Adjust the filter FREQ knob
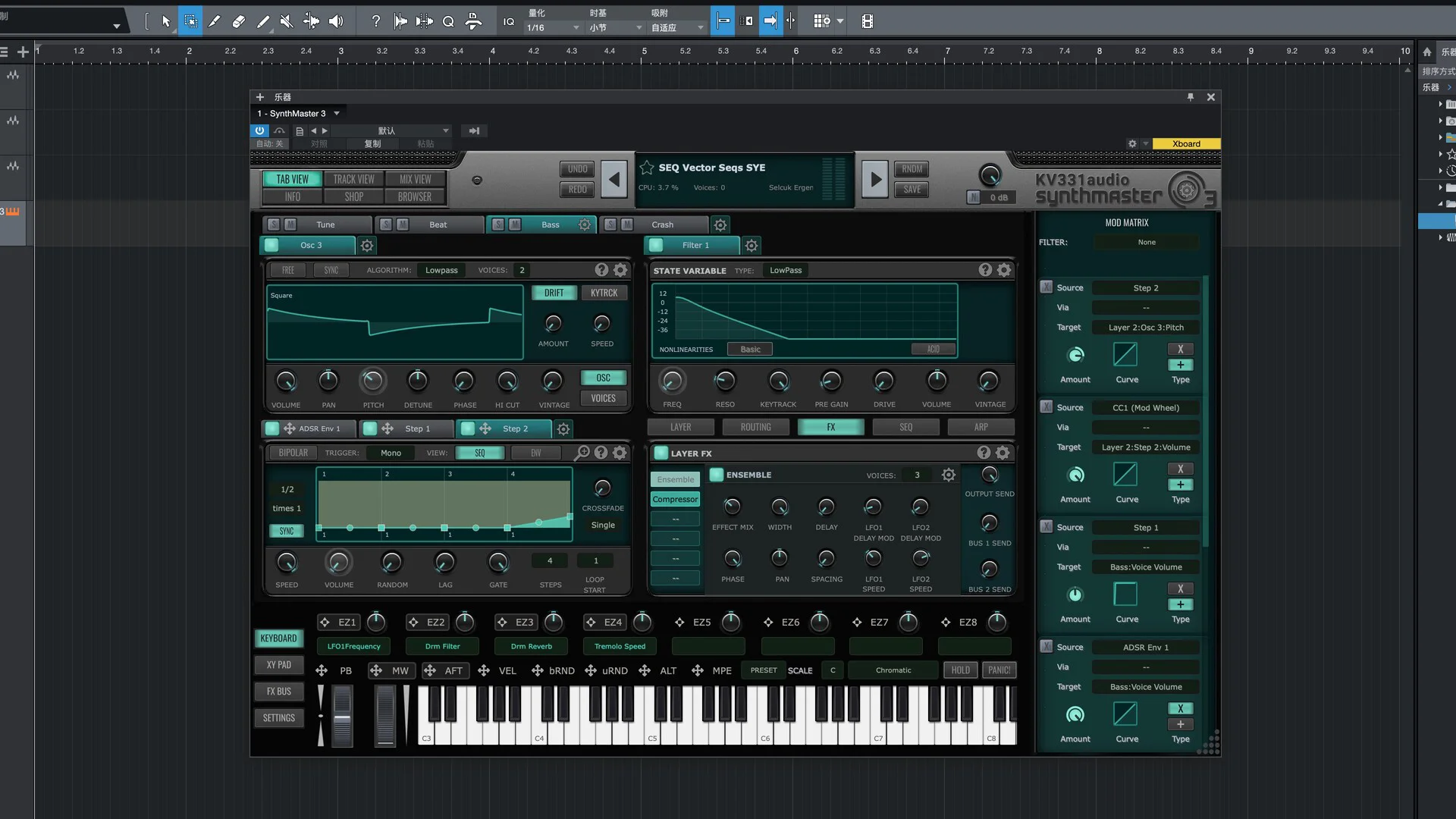Image resolution: width=1456 pixels, height=819 pixels. 673,381
